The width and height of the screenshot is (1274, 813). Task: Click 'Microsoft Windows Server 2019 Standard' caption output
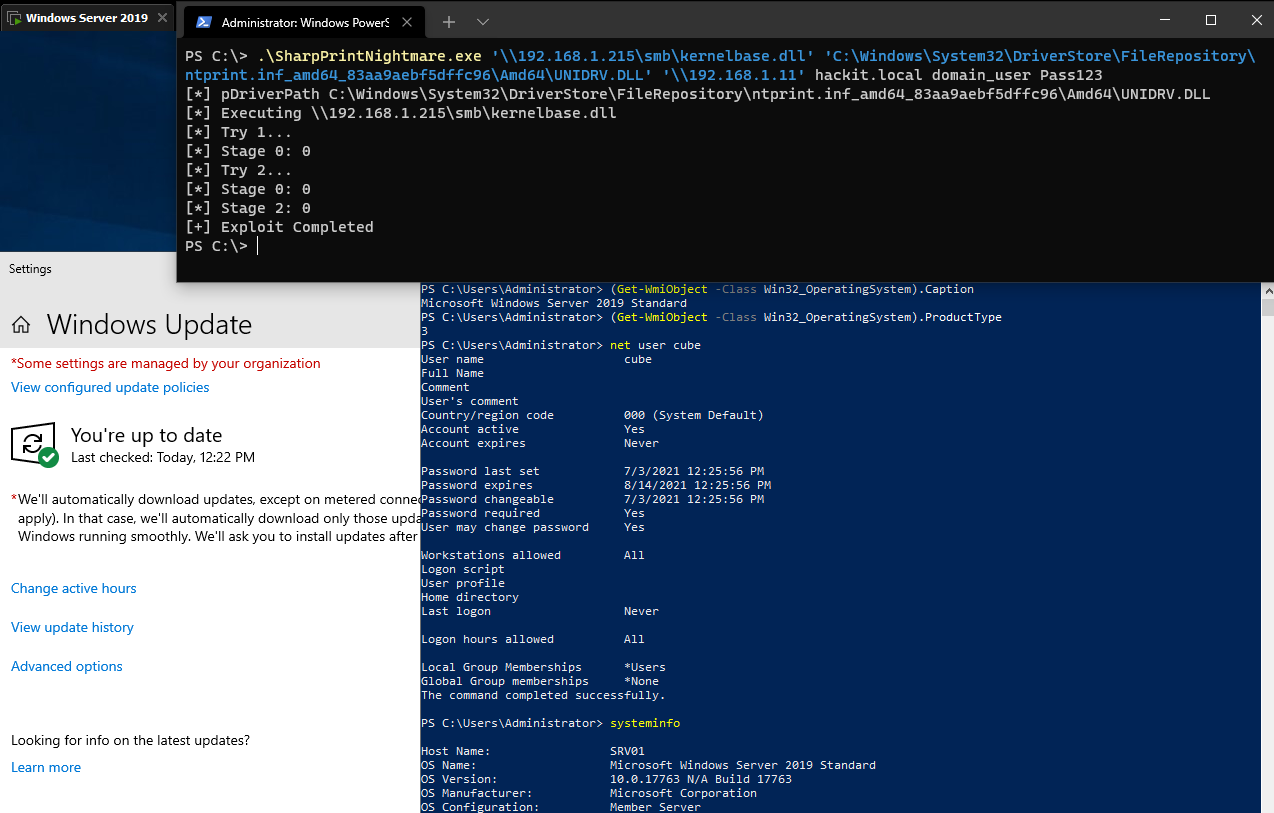tap(554, 303)
